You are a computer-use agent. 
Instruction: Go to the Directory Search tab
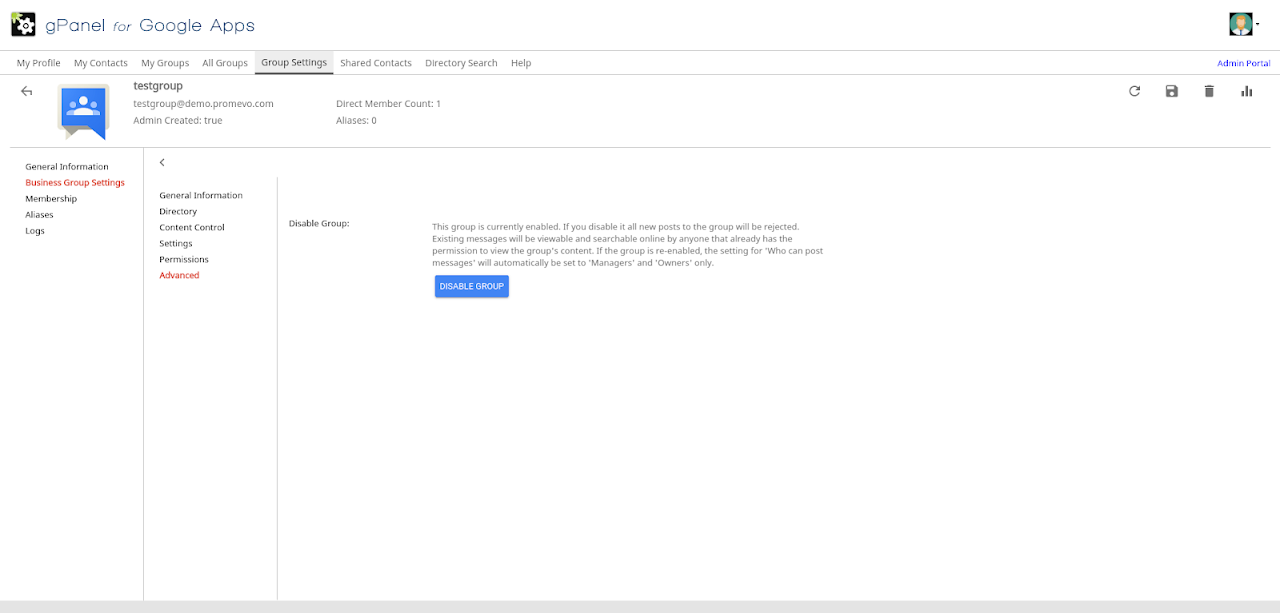461,63
